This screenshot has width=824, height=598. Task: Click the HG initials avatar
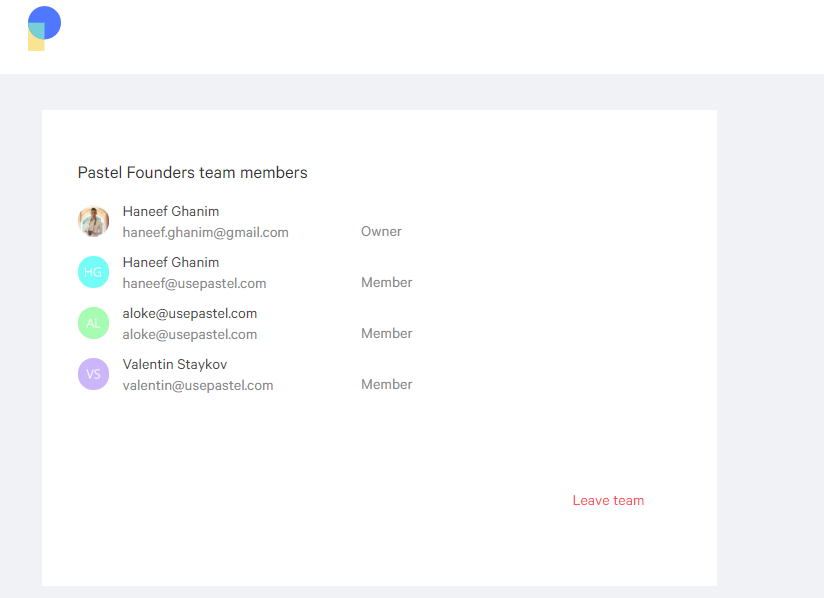point(94,272)
